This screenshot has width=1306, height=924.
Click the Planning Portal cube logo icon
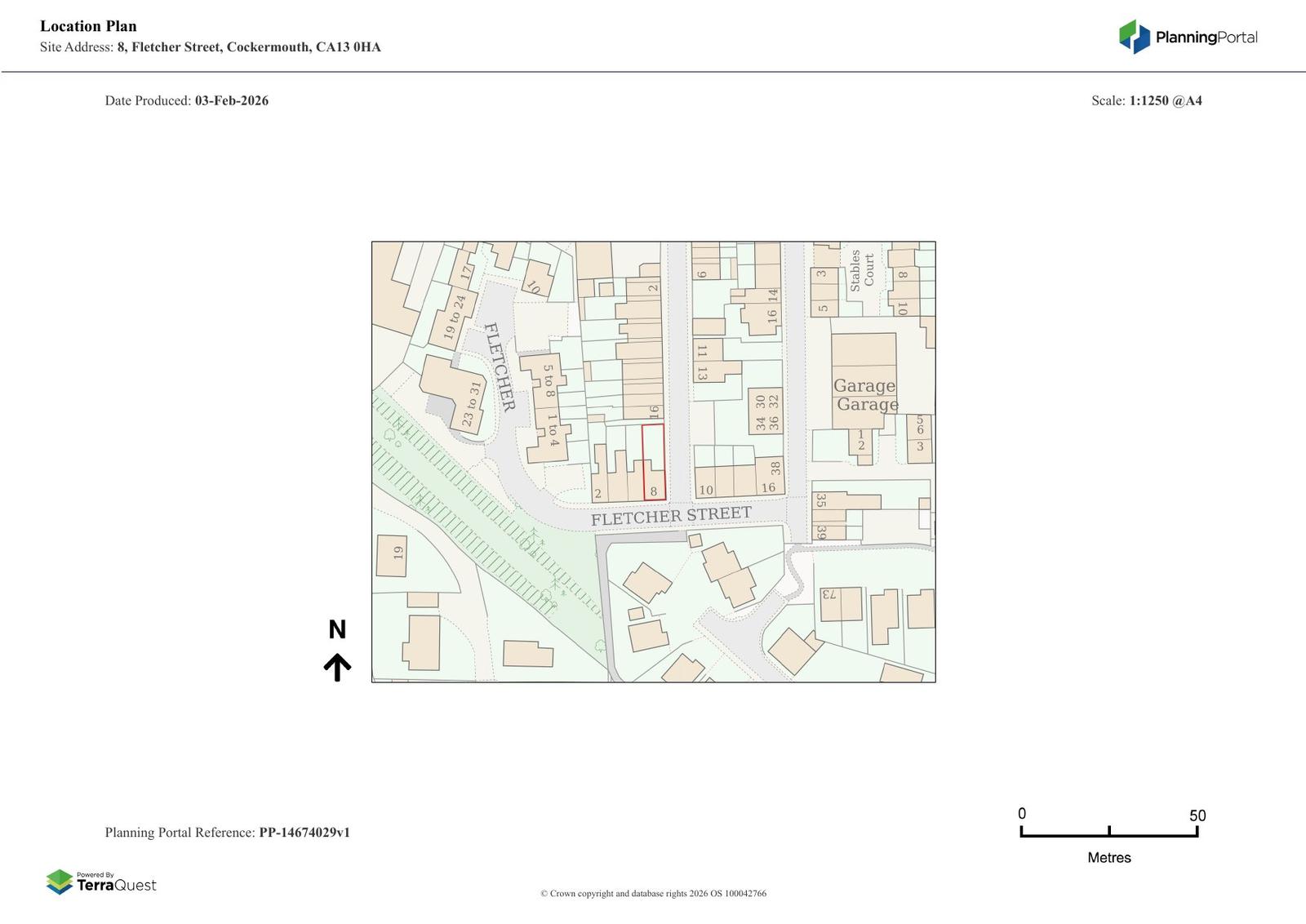1134,37
